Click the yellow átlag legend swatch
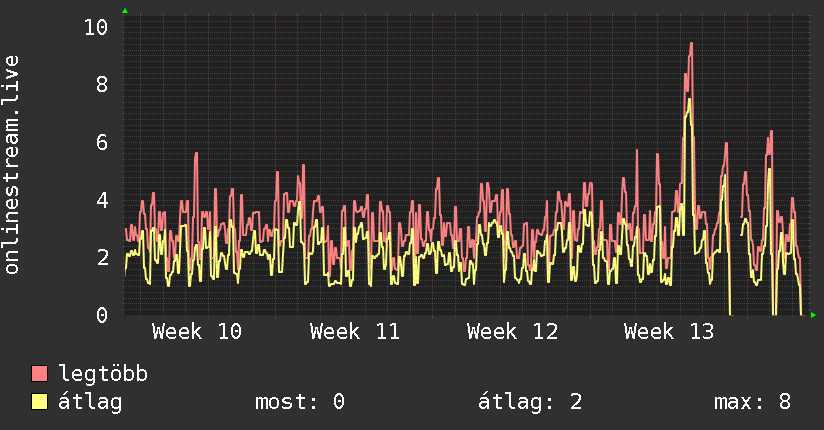Viewport: 824px width, 430px height. click(x=39, y=402)
